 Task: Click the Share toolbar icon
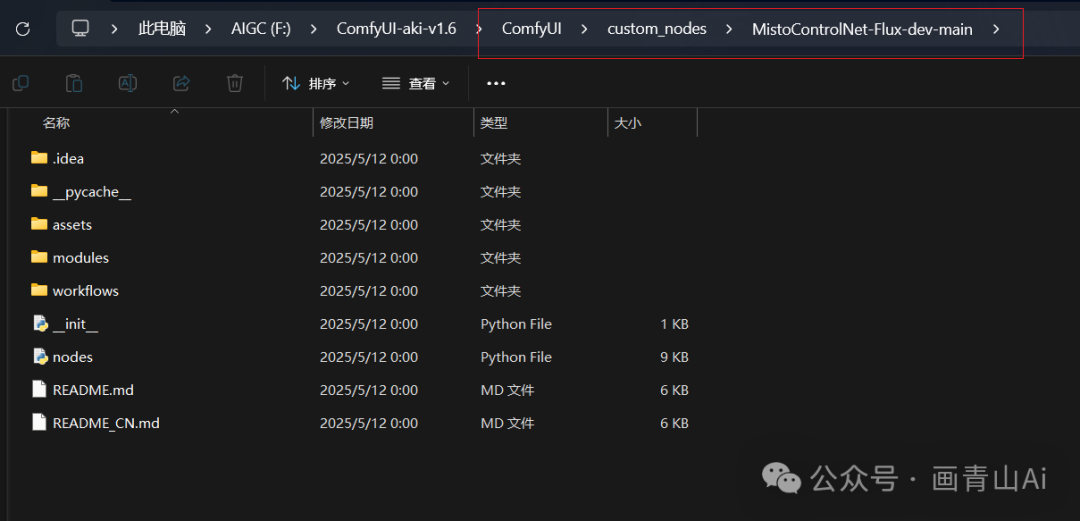point(181,83)
